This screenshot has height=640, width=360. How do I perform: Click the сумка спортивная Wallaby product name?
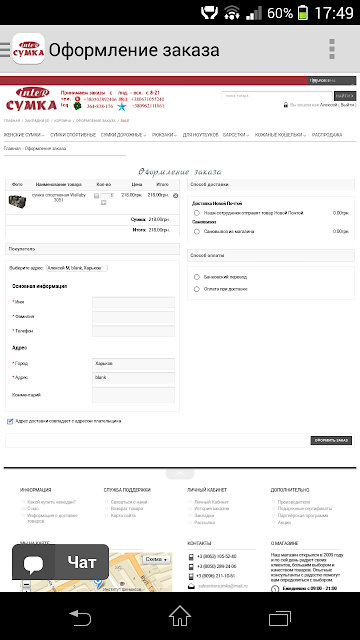click(59, 198)
